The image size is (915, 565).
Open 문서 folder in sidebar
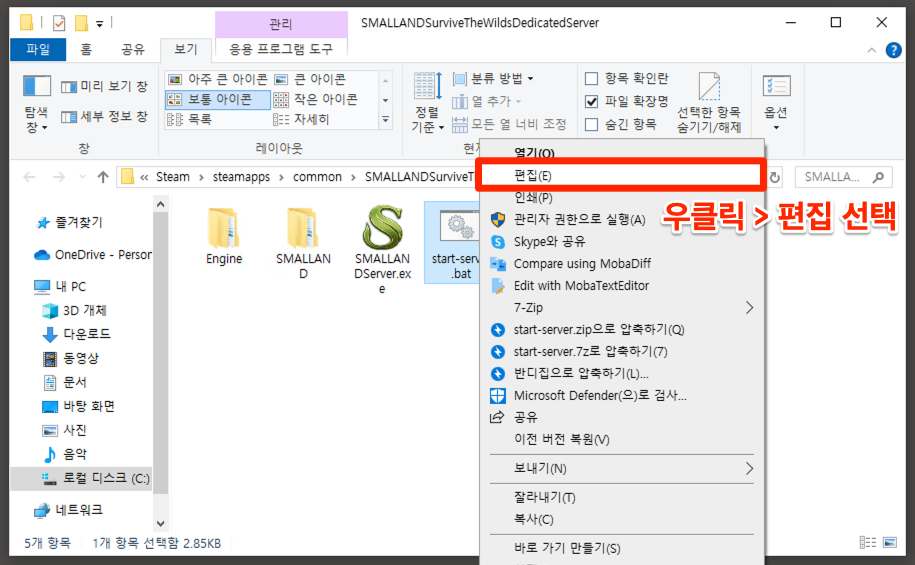click(65, 382)
